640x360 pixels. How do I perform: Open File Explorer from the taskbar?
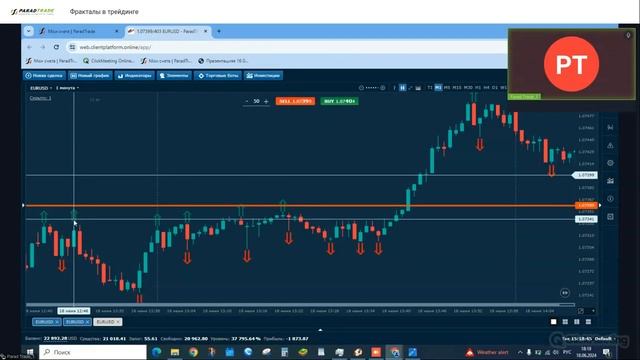[x=175, y=352]
